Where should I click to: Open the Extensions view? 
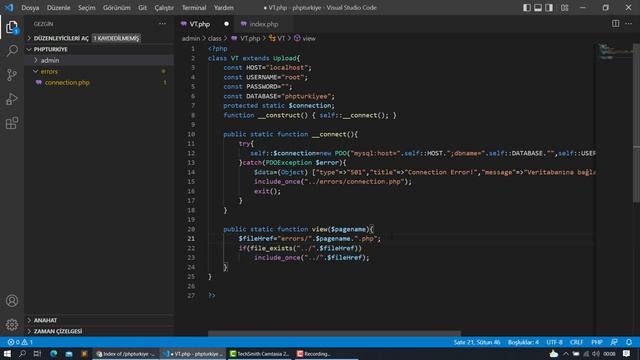[x=12, y=123]
